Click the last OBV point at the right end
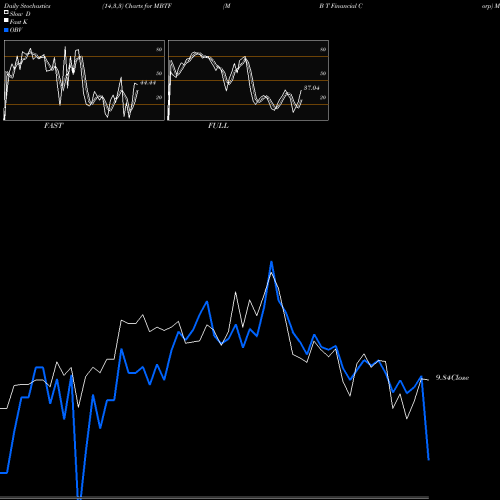This screenshot has height=500, width=500. pyautogui.click(x=428, y=459)
